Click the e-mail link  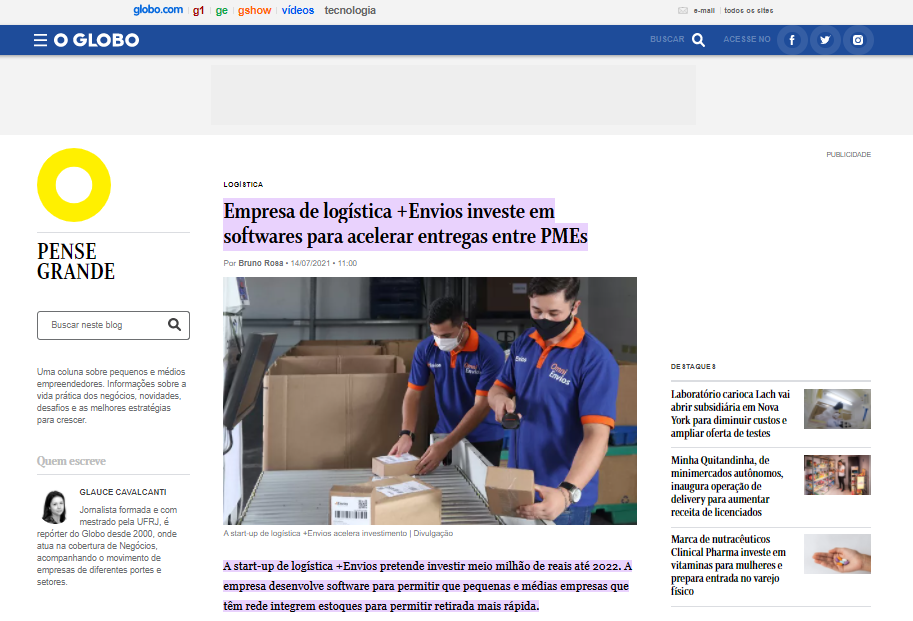click(x=704, y=10)
